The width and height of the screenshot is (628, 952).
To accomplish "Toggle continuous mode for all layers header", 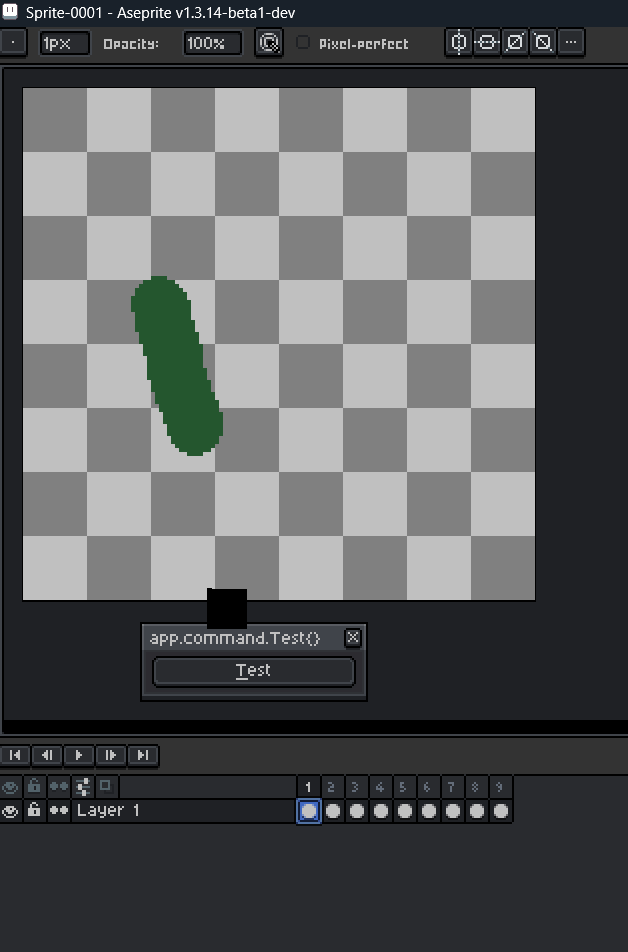I will click(59, 787).
